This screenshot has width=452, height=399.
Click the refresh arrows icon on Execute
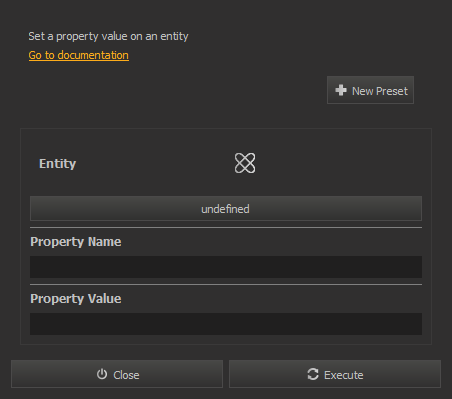pos(313,374)
